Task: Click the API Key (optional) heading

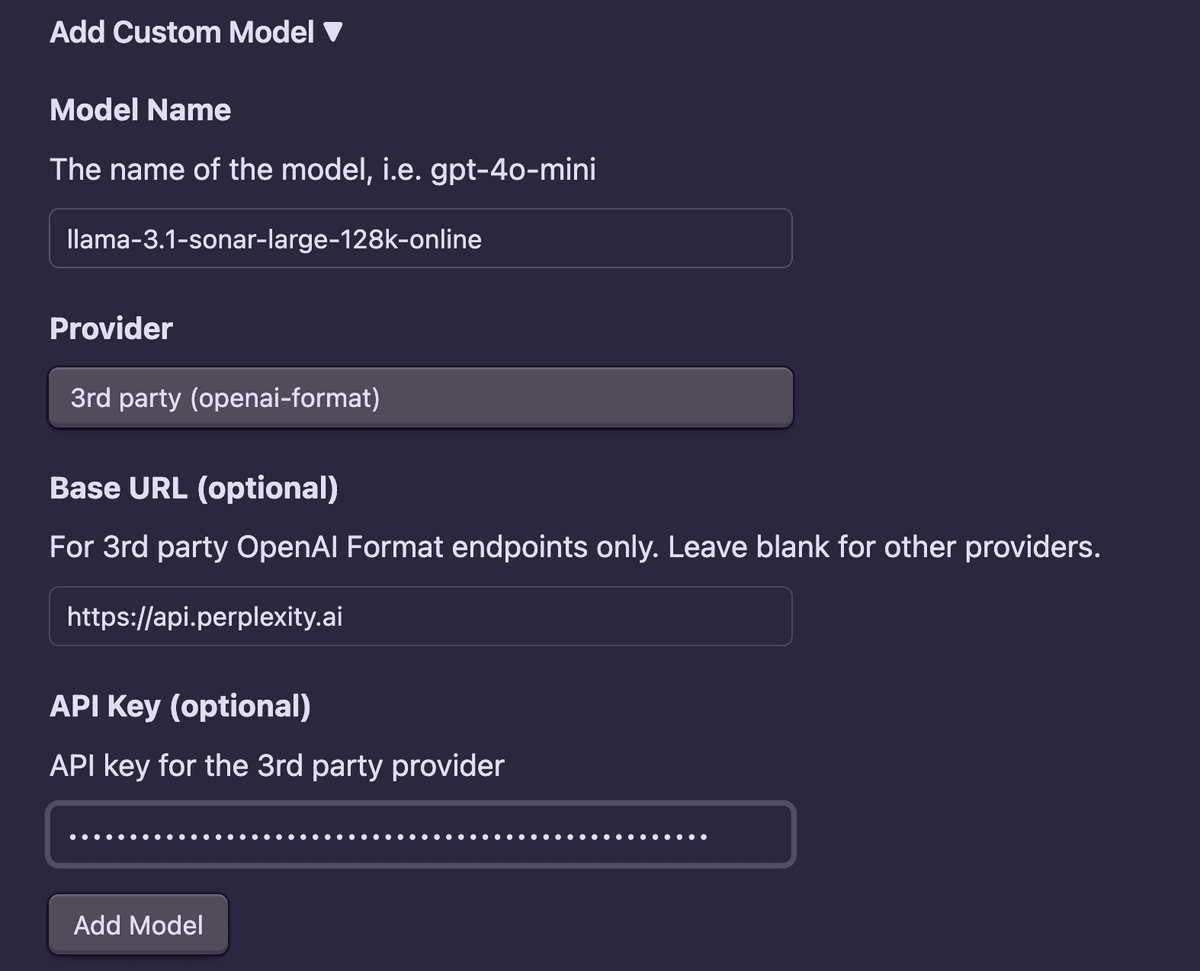Action: 180,706
